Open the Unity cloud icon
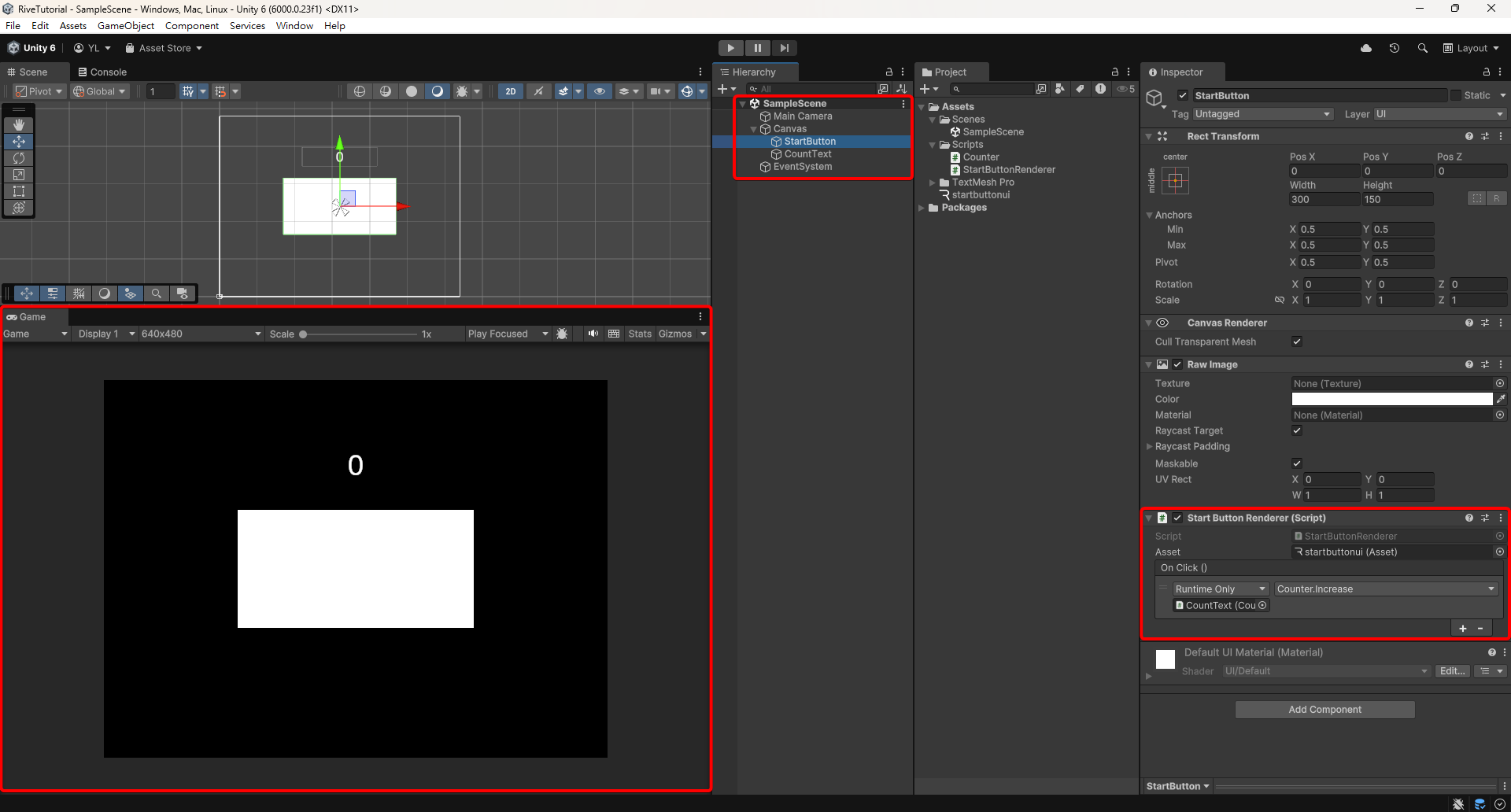 1366,48
